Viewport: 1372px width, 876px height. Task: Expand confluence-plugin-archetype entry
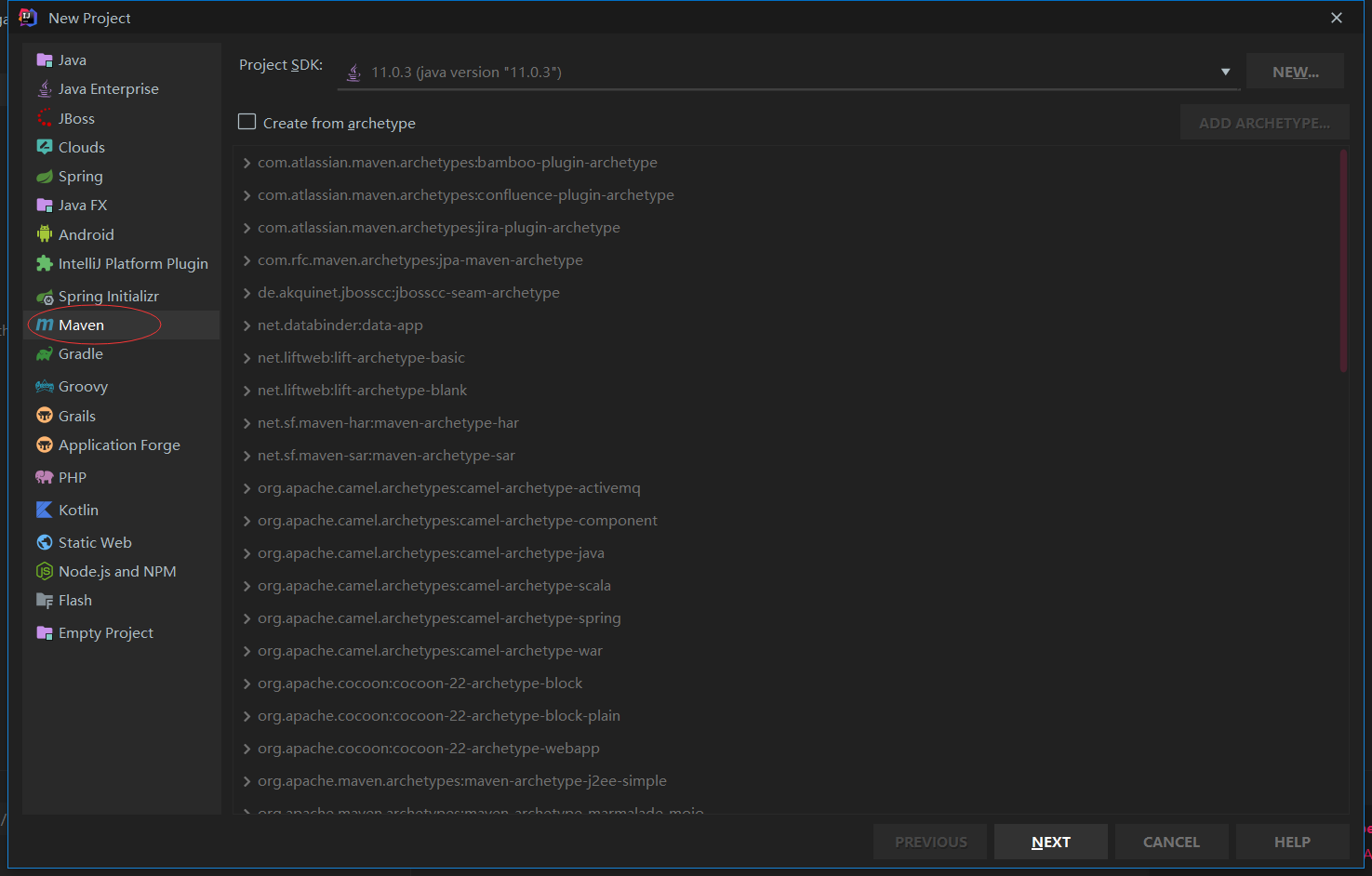(x=246, y=195)
